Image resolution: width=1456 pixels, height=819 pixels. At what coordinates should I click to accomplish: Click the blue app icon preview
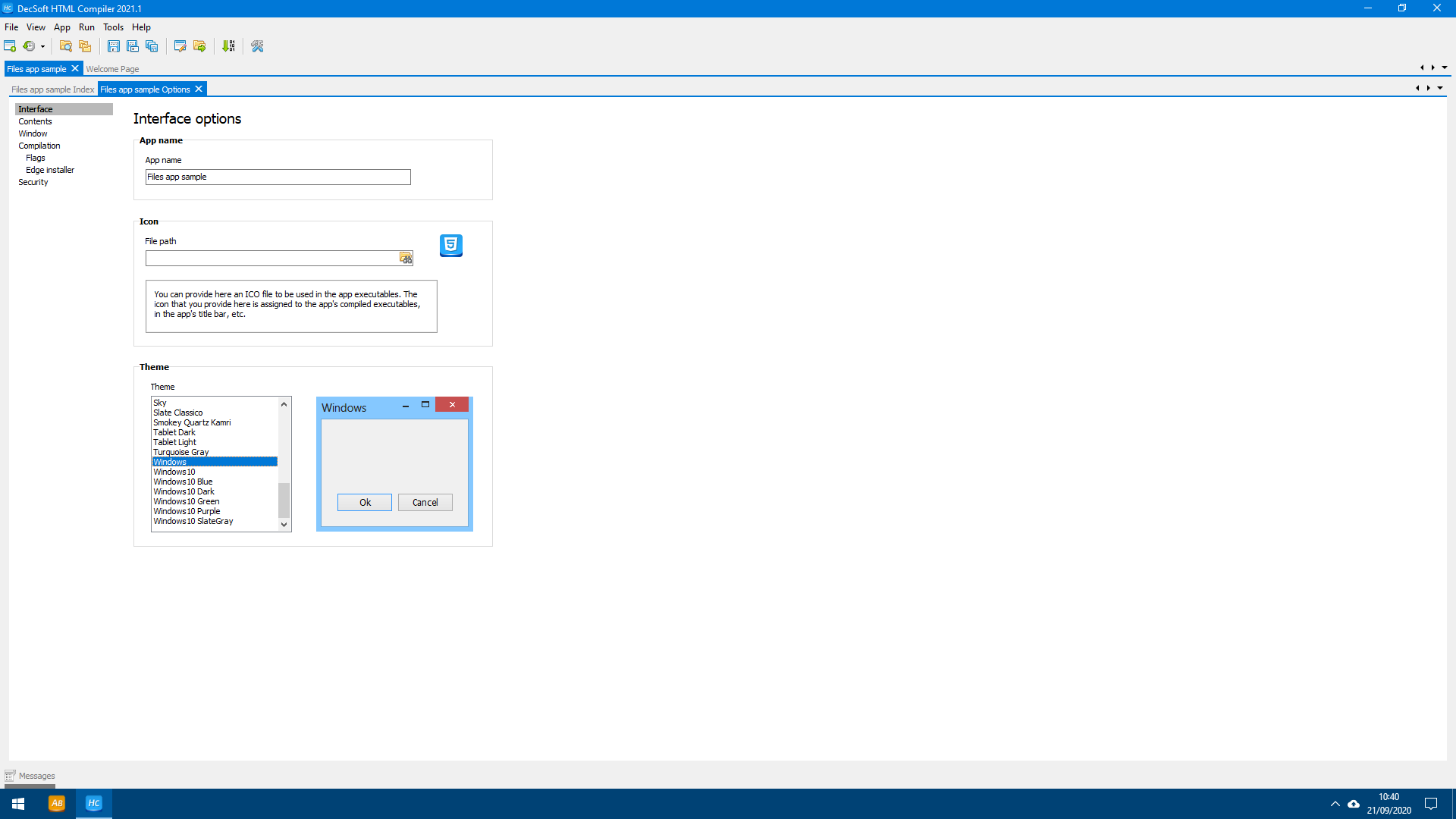451,246
